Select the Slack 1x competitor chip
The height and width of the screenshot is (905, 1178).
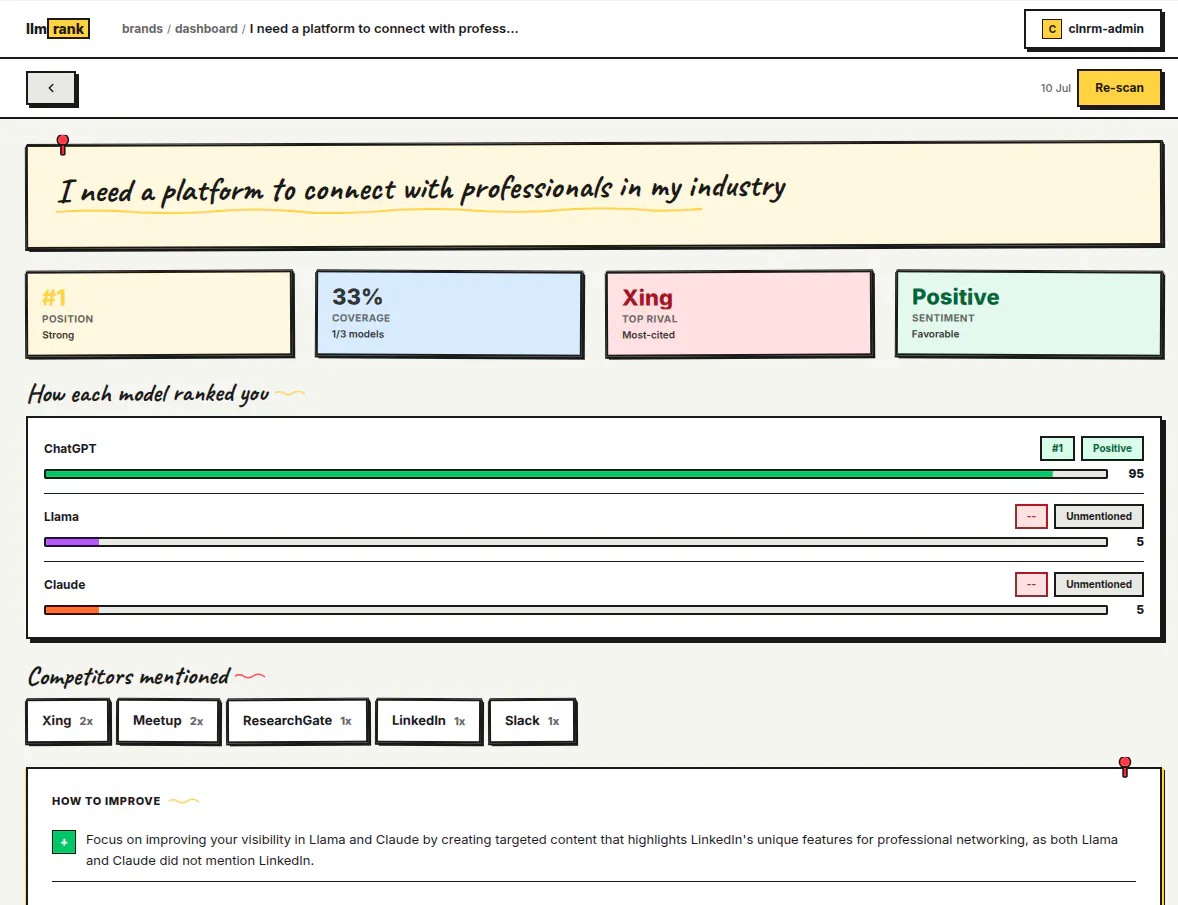pyautogui.click(x=532, y=721)
